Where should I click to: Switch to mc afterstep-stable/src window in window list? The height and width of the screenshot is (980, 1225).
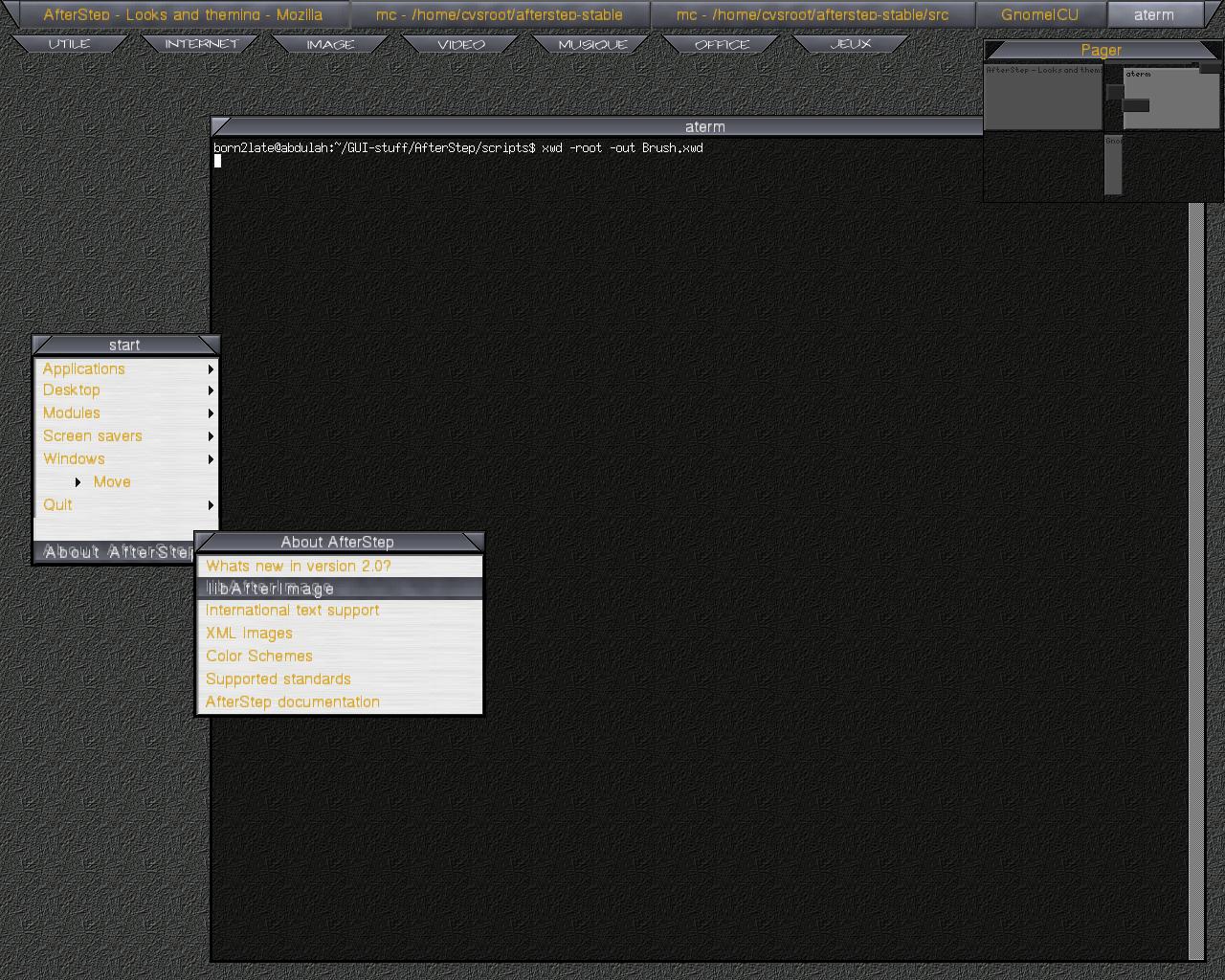pos(813,14)
